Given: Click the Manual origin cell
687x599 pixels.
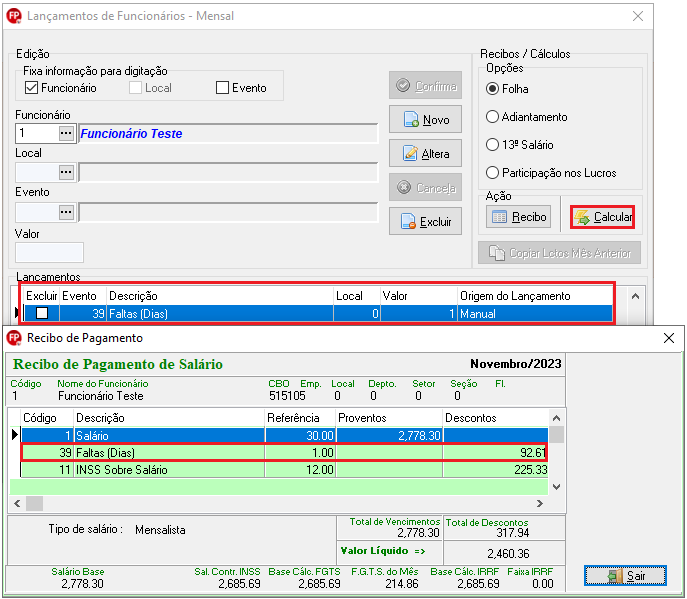Looking at the screenshot, I should coord(535,313).
